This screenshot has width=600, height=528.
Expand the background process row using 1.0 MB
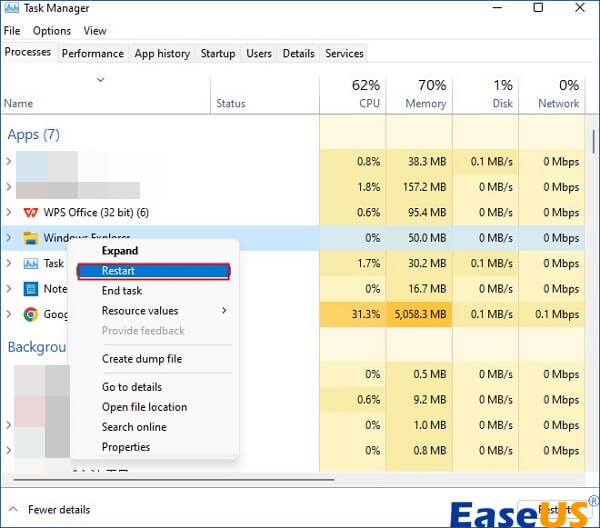point(8,425)
